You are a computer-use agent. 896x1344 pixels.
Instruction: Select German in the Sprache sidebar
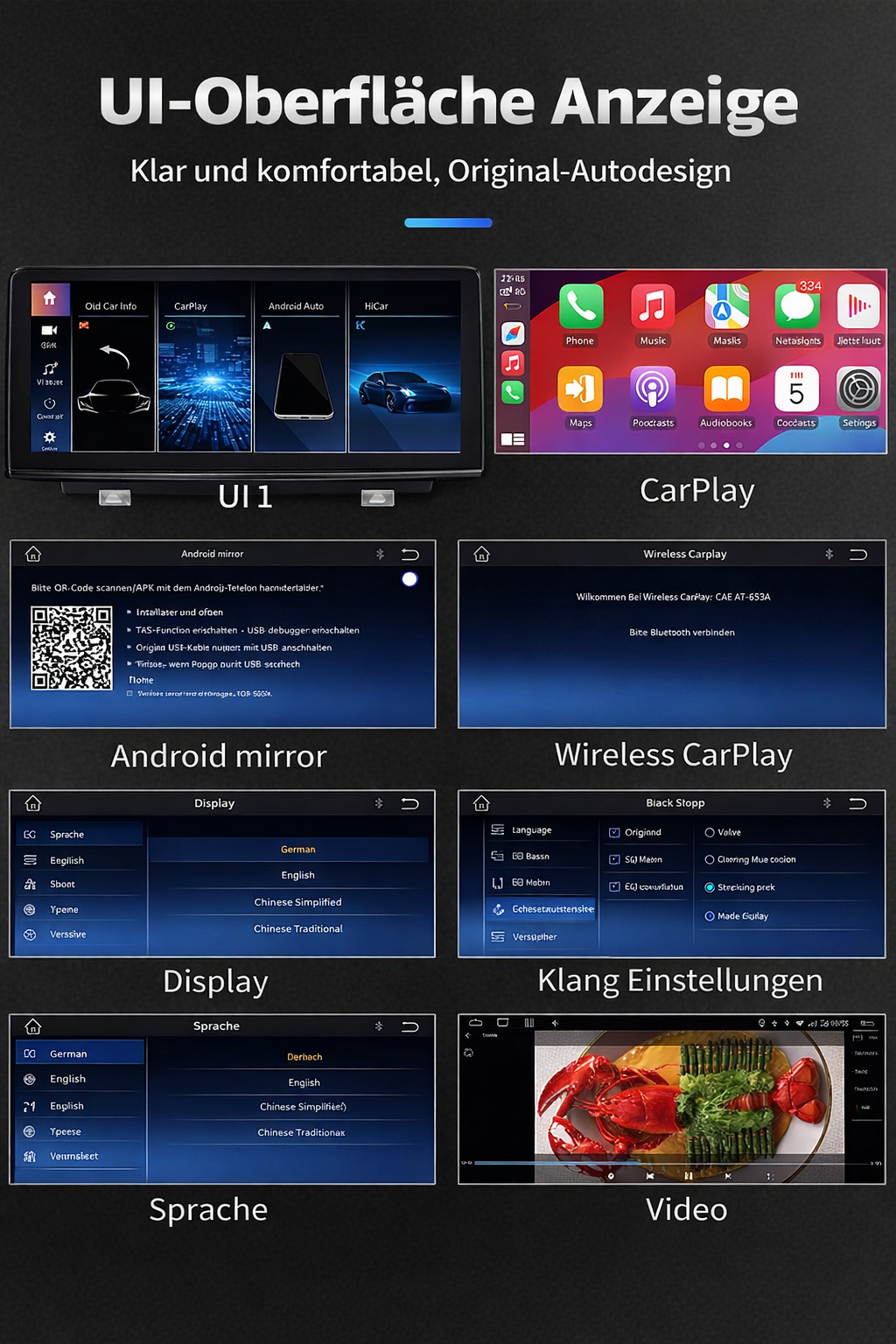tap(80, 1053)
